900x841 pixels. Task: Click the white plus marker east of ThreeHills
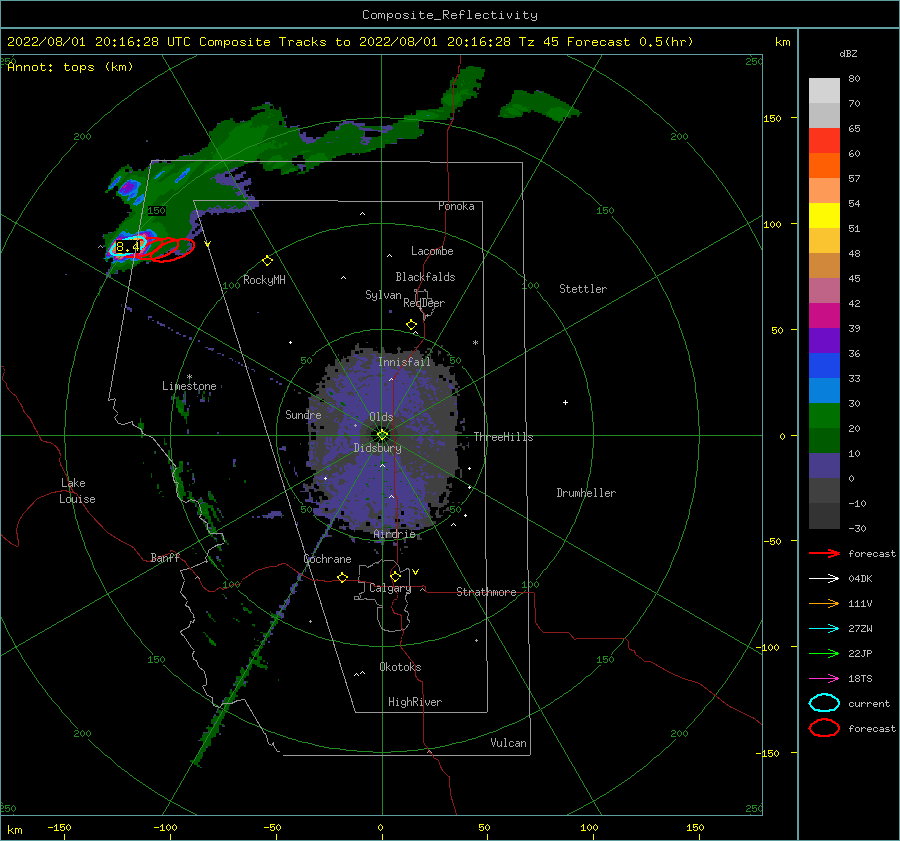565,402
